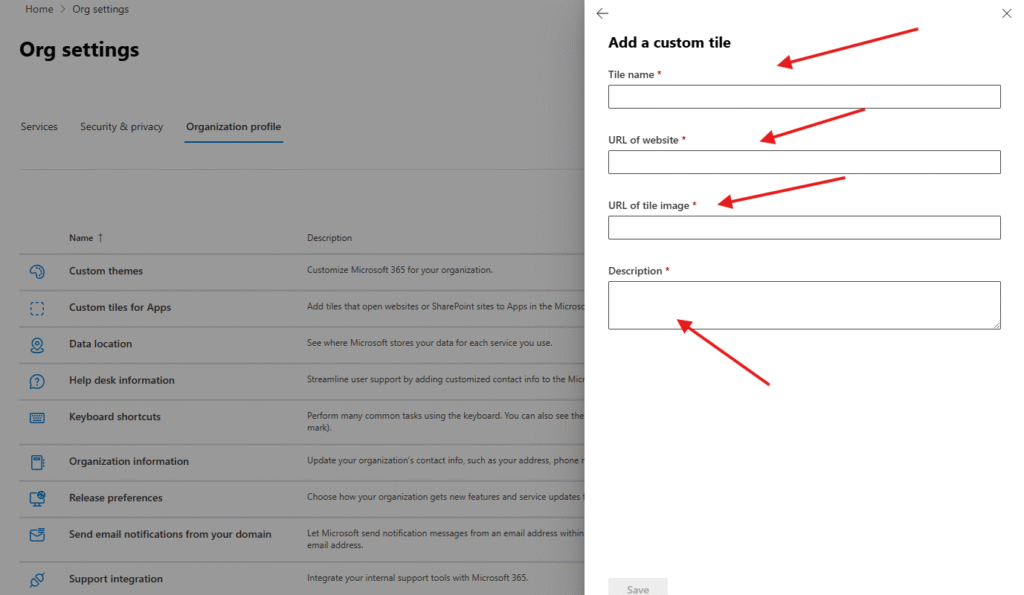The width and height of the screenshot is (1024, 595).
Task: Click the Help desk information icon
Action: (x=37, y=381)
